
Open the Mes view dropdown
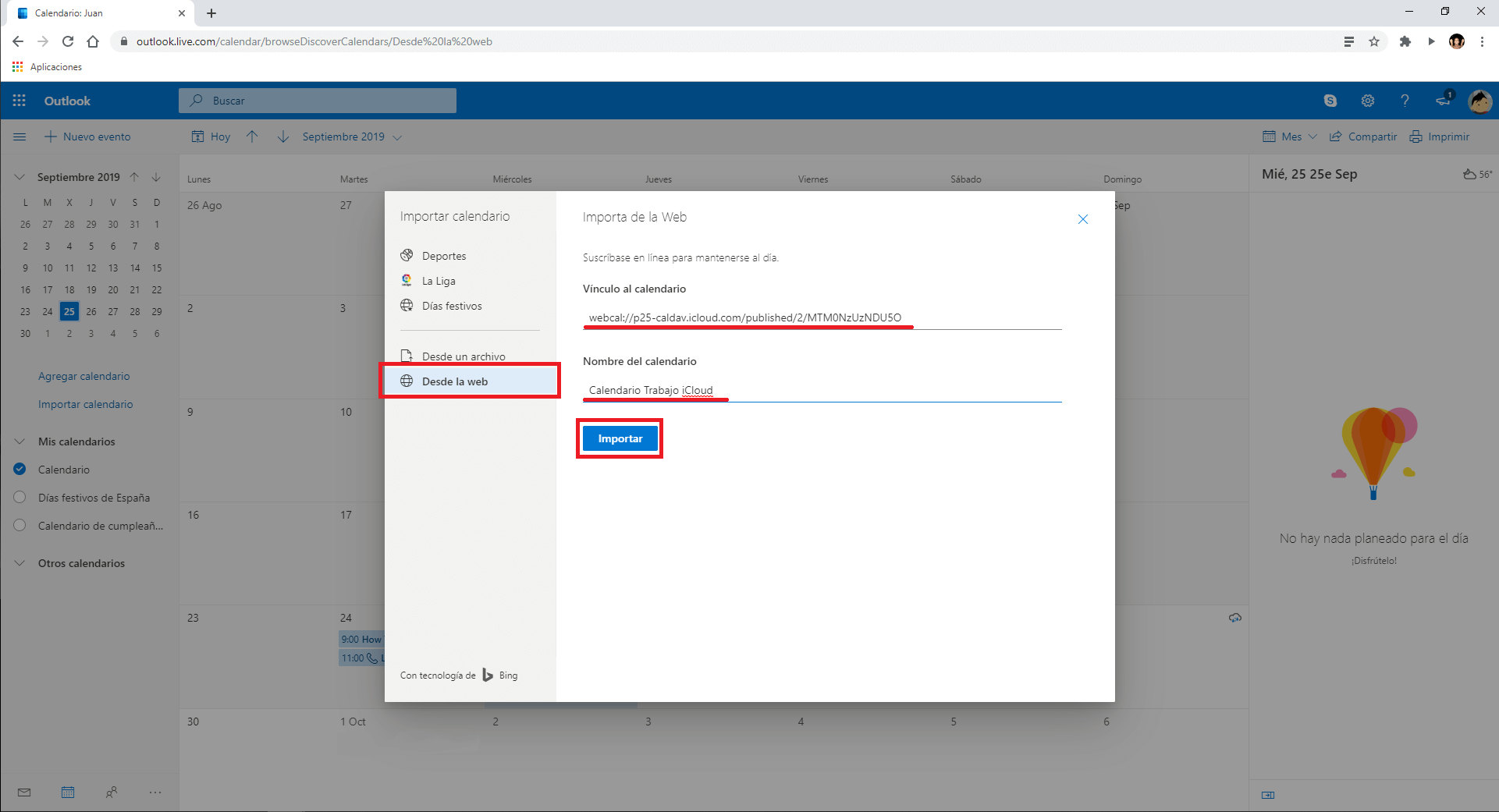pyautogui.click(x=1290, y=137)
